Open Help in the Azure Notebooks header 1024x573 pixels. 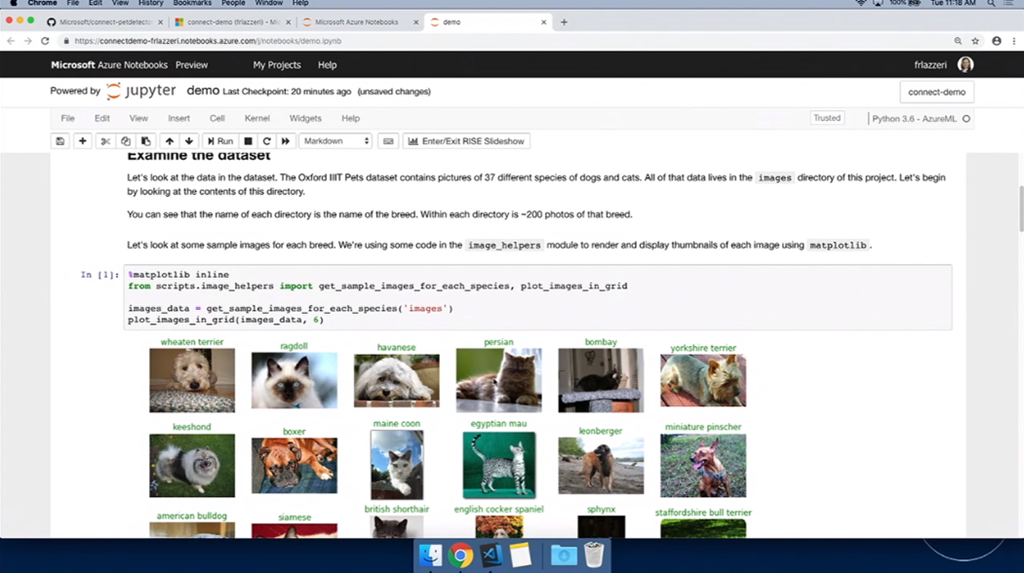click(327, 65)
